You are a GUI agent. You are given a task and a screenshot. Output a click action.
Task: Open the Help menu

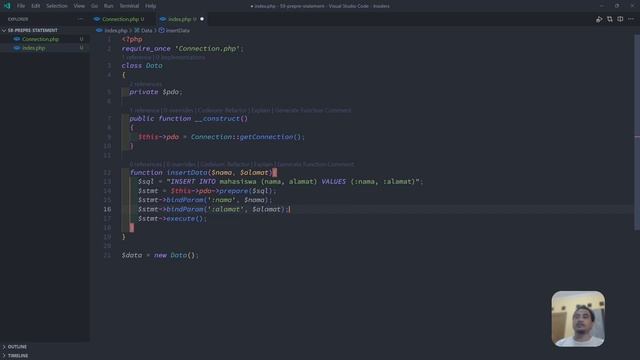click(x=151, y=6)
